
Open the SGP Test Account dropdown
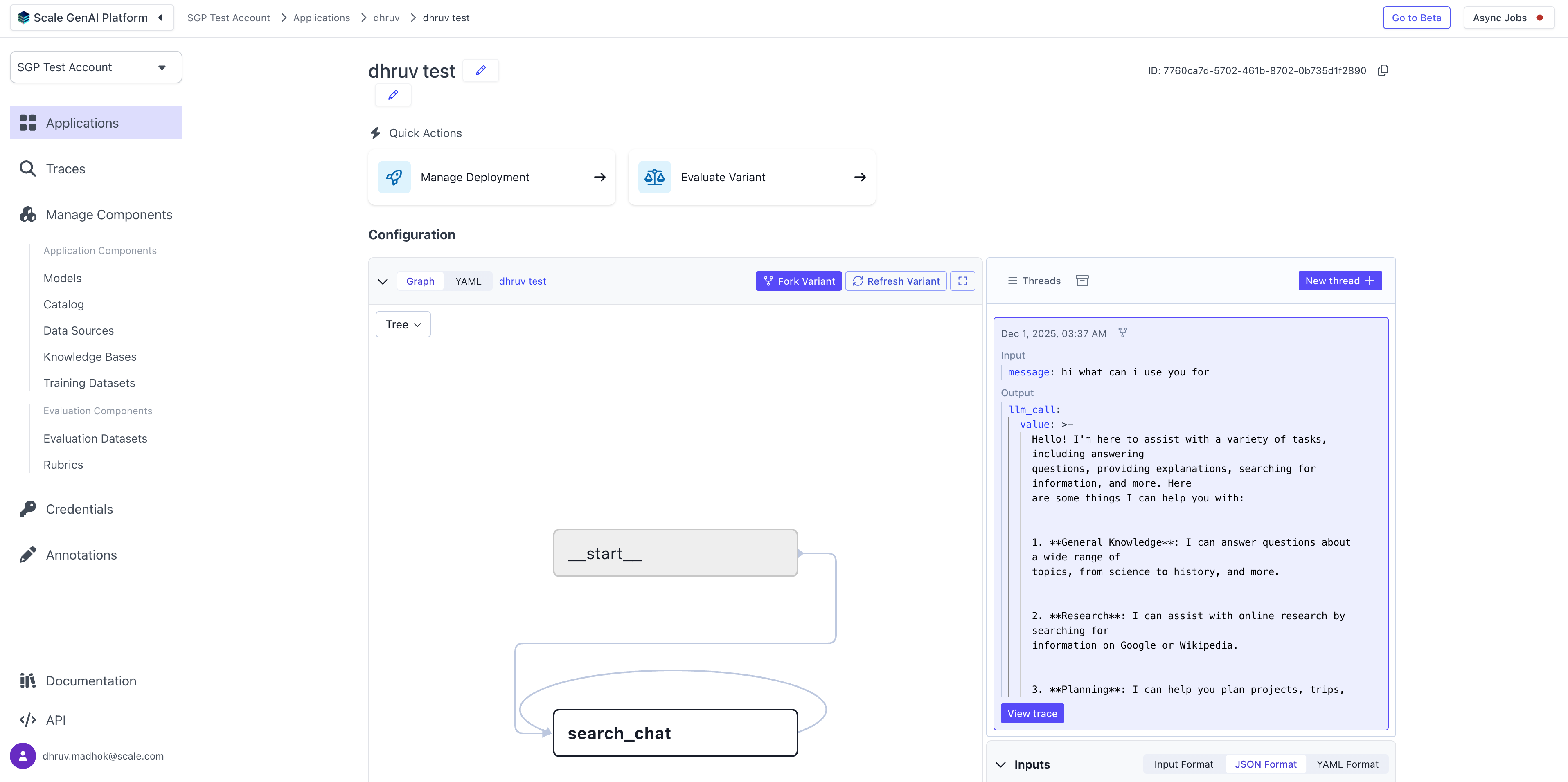click(96, 67)
